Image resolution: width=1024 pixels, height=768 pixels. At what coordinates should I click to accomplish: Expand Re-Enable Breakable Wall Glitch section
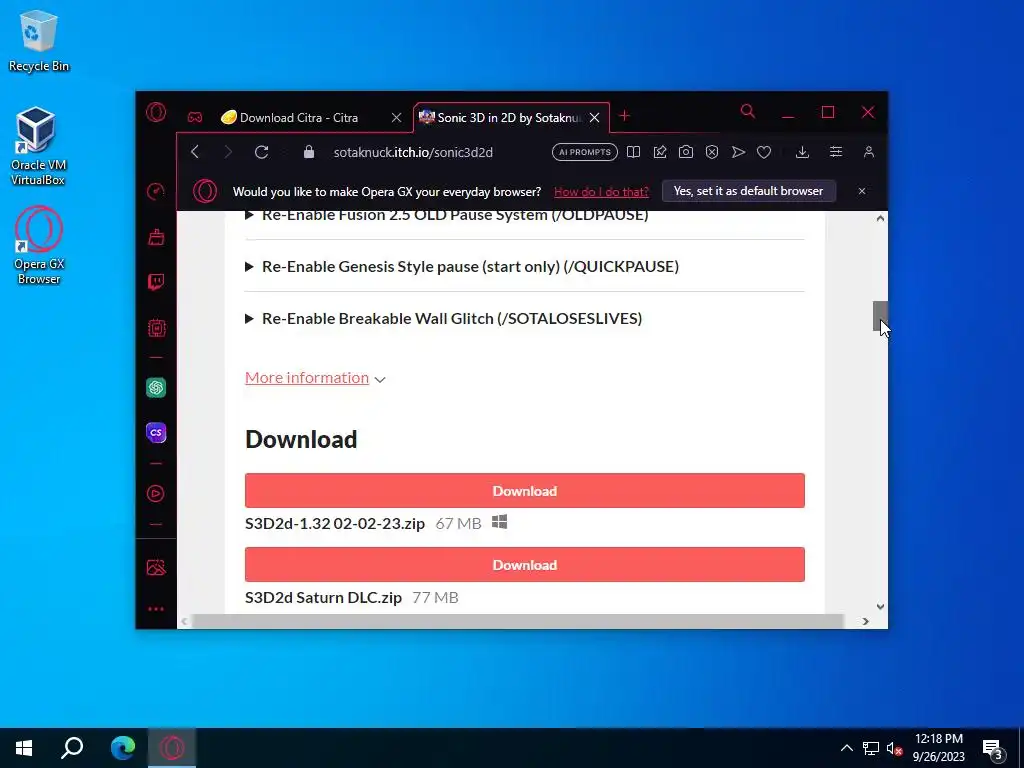point(443,319)
